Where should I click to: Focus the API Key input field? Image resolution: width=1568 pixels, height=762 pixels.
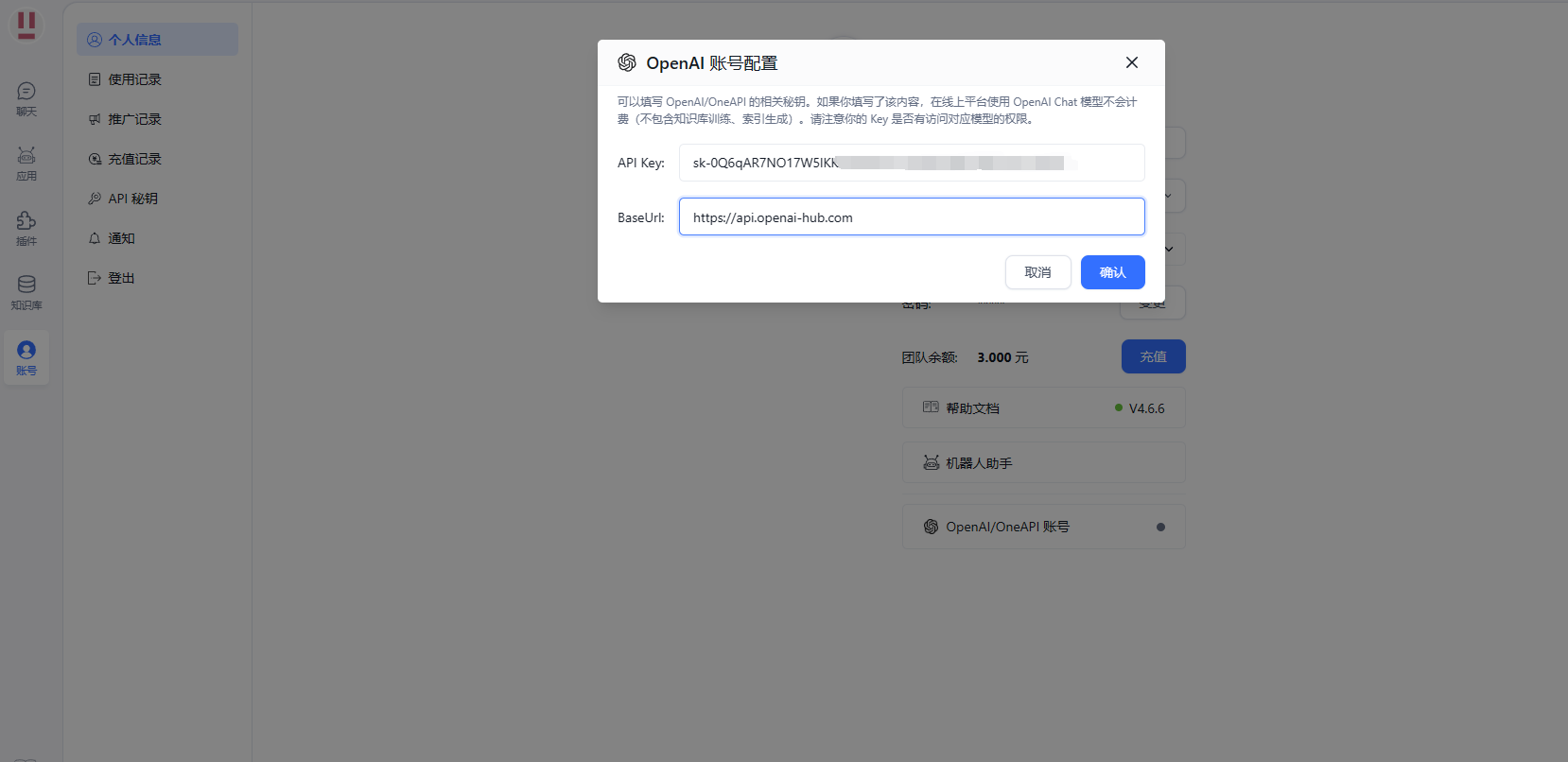(912, 163)
